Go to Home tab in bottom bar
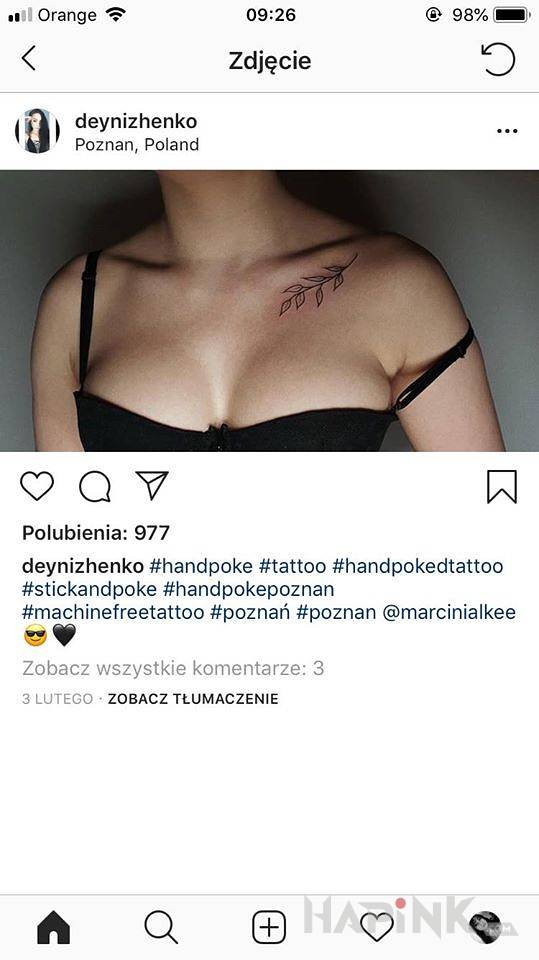This screenshot has width=539, height=960. point(54,927)
